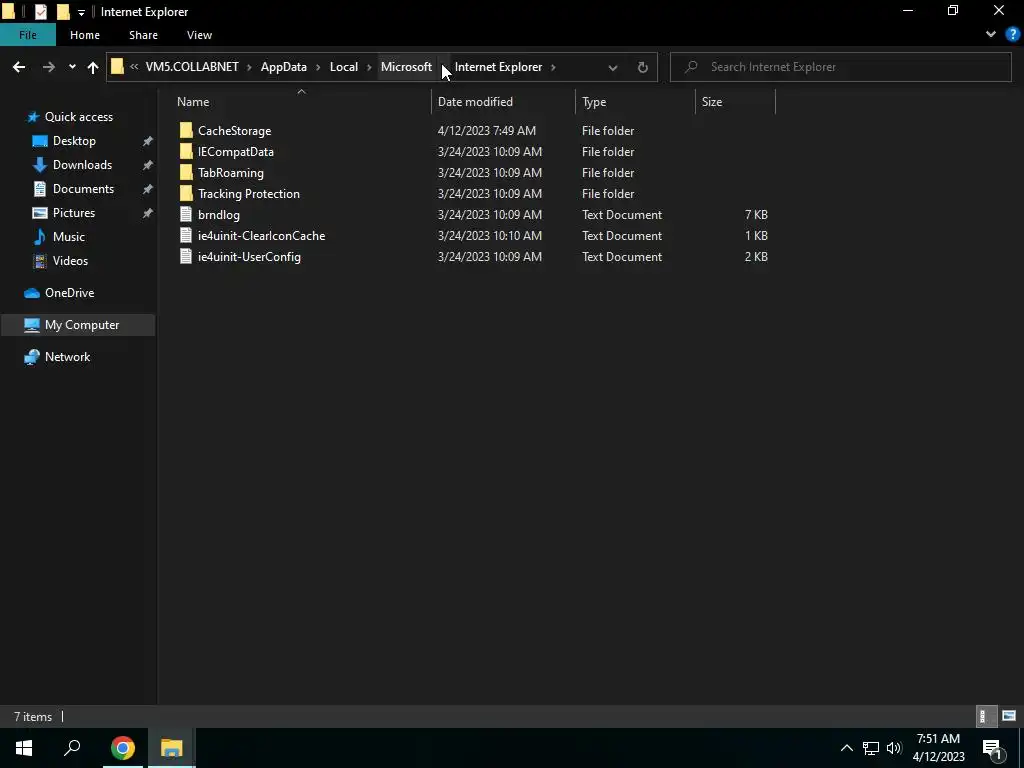Image resolution: width=1024 pixels, height=768 pixels.
Task: Select OneDrive in navigation pane
Action: (69, 293)
